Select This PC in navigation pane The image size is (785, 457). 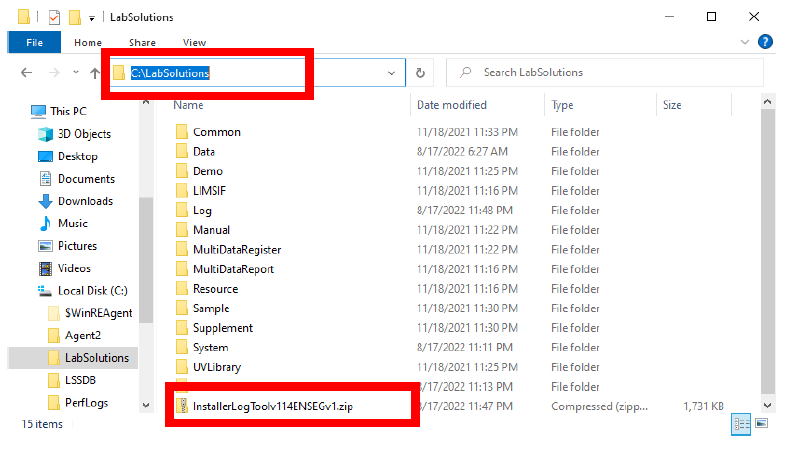coord(59,111)
